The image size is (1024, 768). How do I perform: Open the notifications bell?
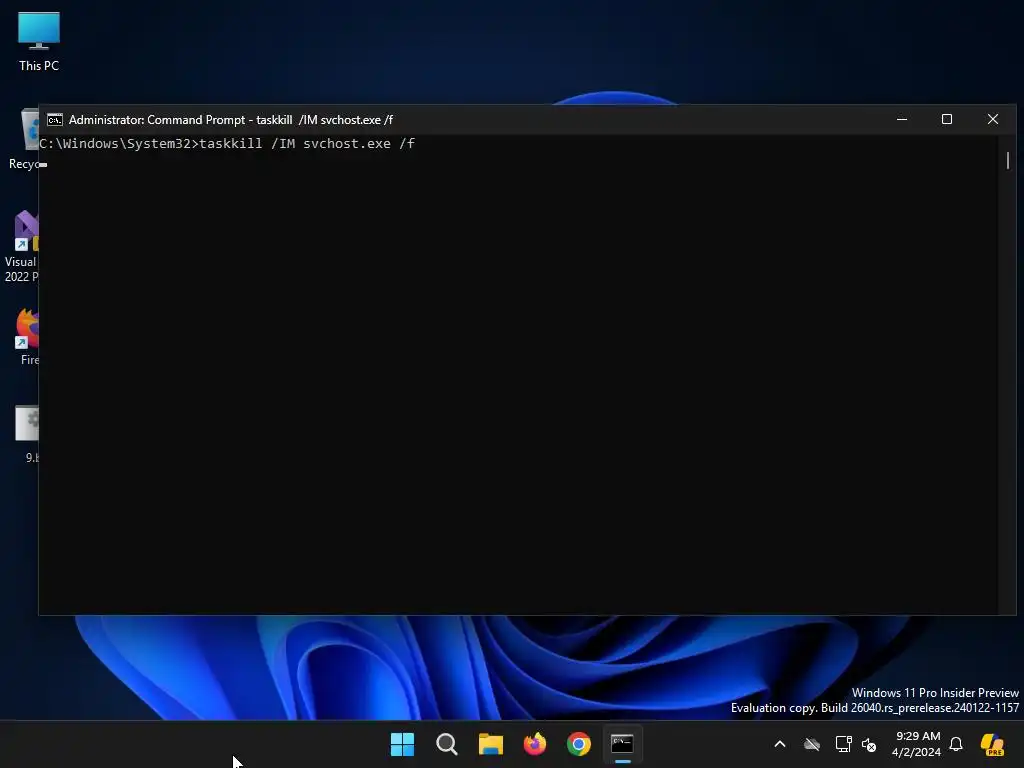956,744
